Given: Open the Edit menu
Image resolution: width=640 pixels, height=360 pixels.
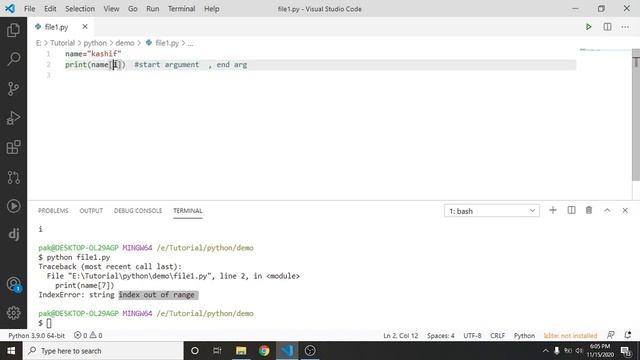Looking at the screenshot, I should [50, 9].
